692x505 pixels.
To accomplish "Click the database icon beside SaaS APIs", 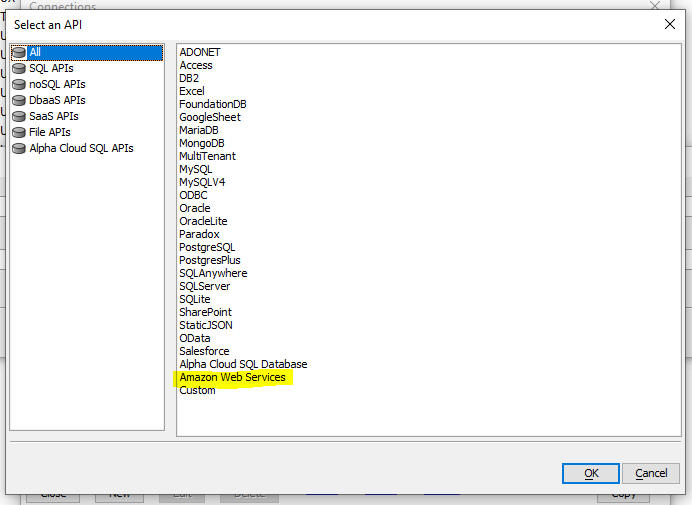I will [x=19, y=116].
